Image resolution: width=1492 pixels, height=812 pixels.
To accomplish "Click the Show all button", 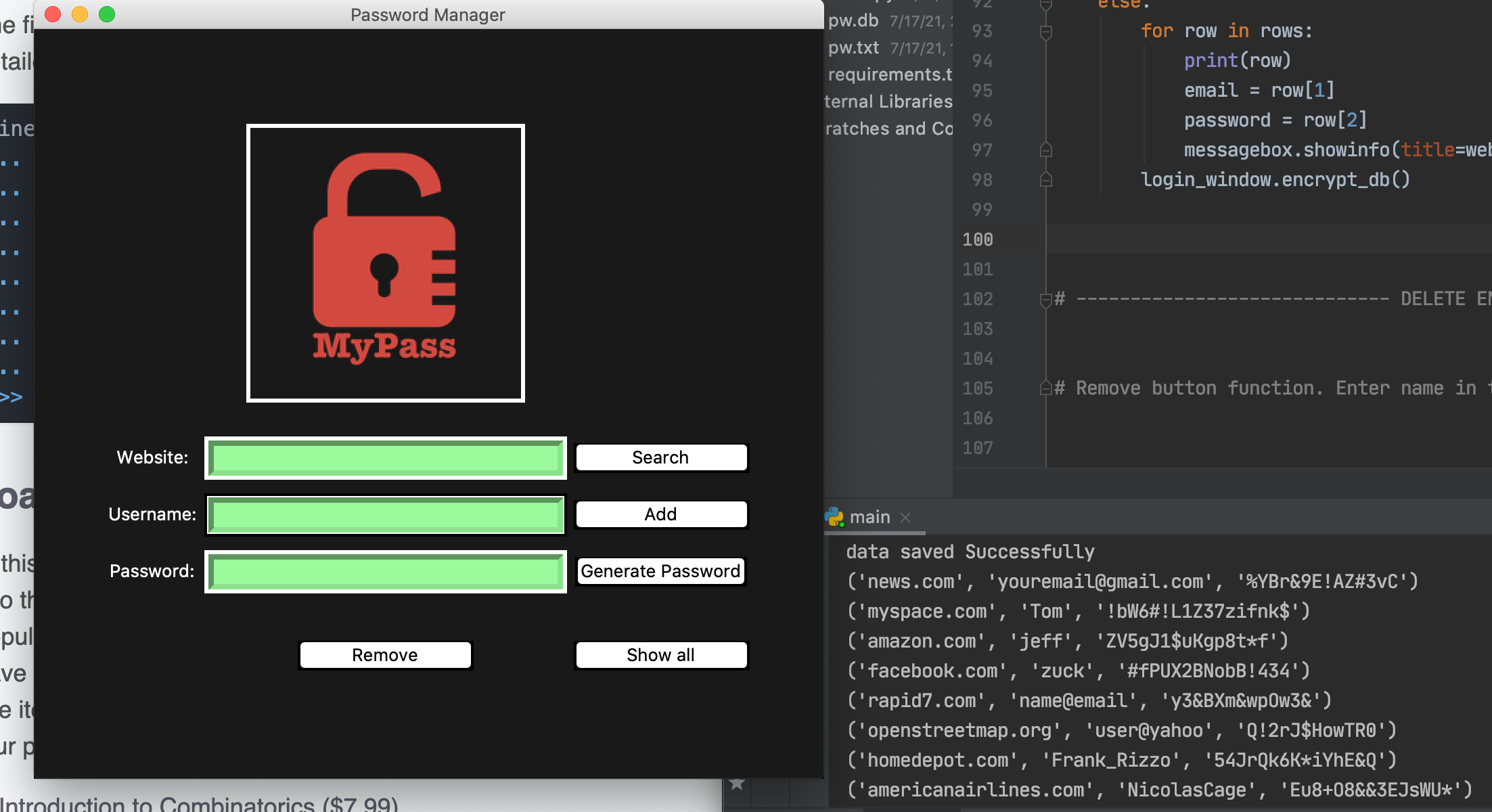I will point(660,654).
